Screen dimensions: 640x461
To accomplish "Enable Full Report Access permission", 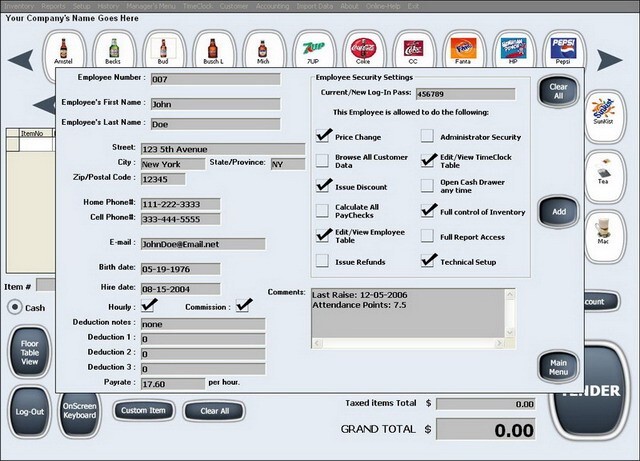I will point(427,236).
